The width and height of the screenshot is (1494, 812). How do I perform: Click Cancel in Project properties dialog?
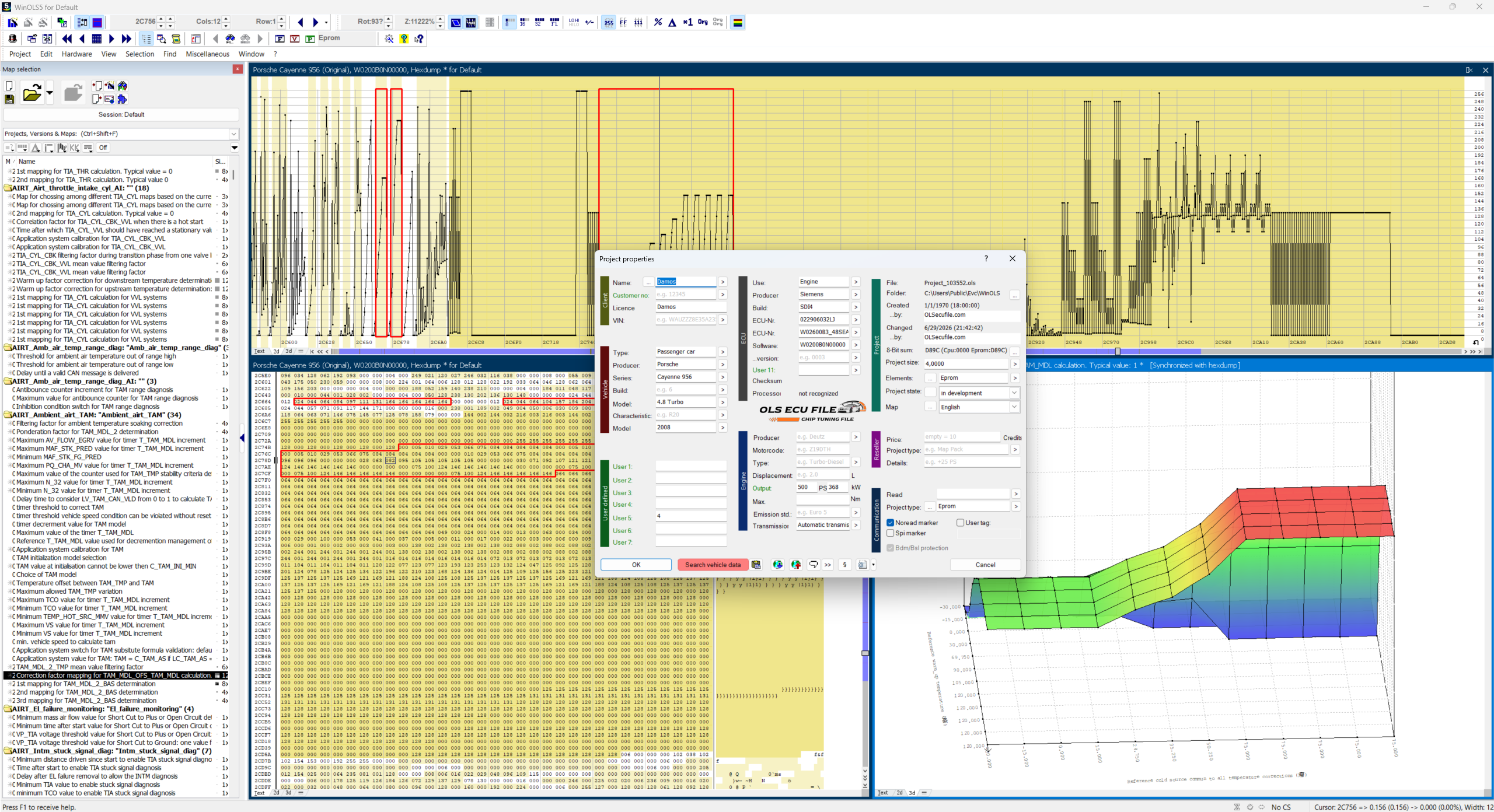985,565
